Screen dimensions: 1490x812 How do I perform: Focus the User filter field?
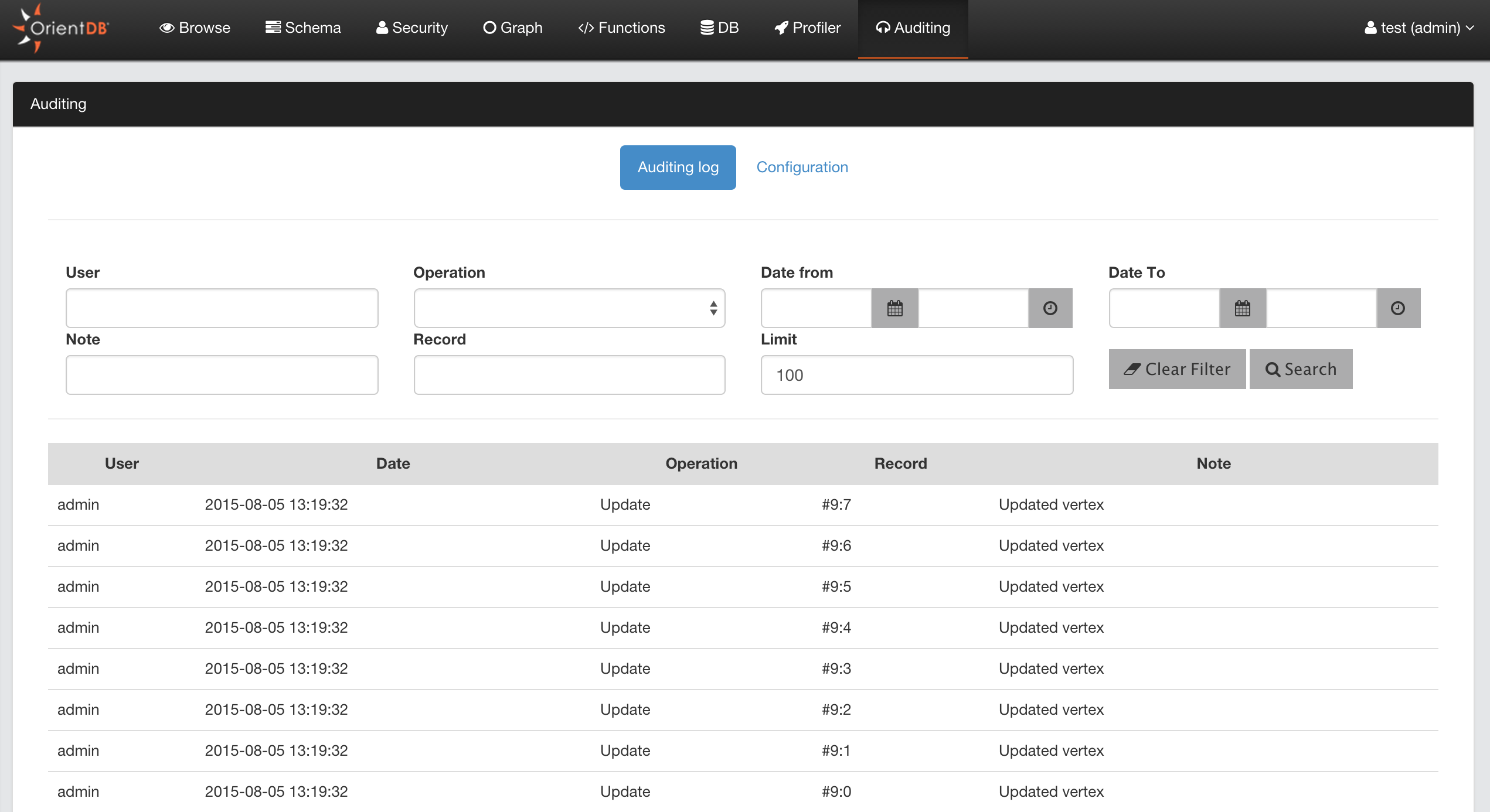point(222,308)
